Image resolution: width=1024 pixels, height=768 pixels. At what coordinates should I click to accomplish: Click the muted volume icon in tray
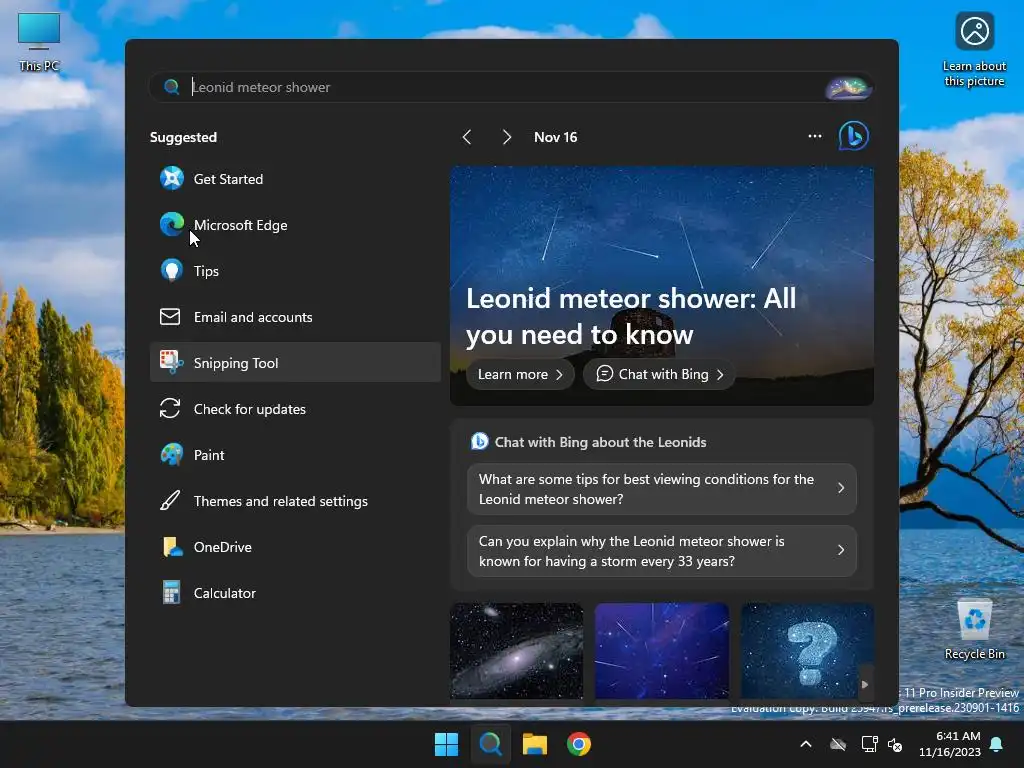click(895, 744)
